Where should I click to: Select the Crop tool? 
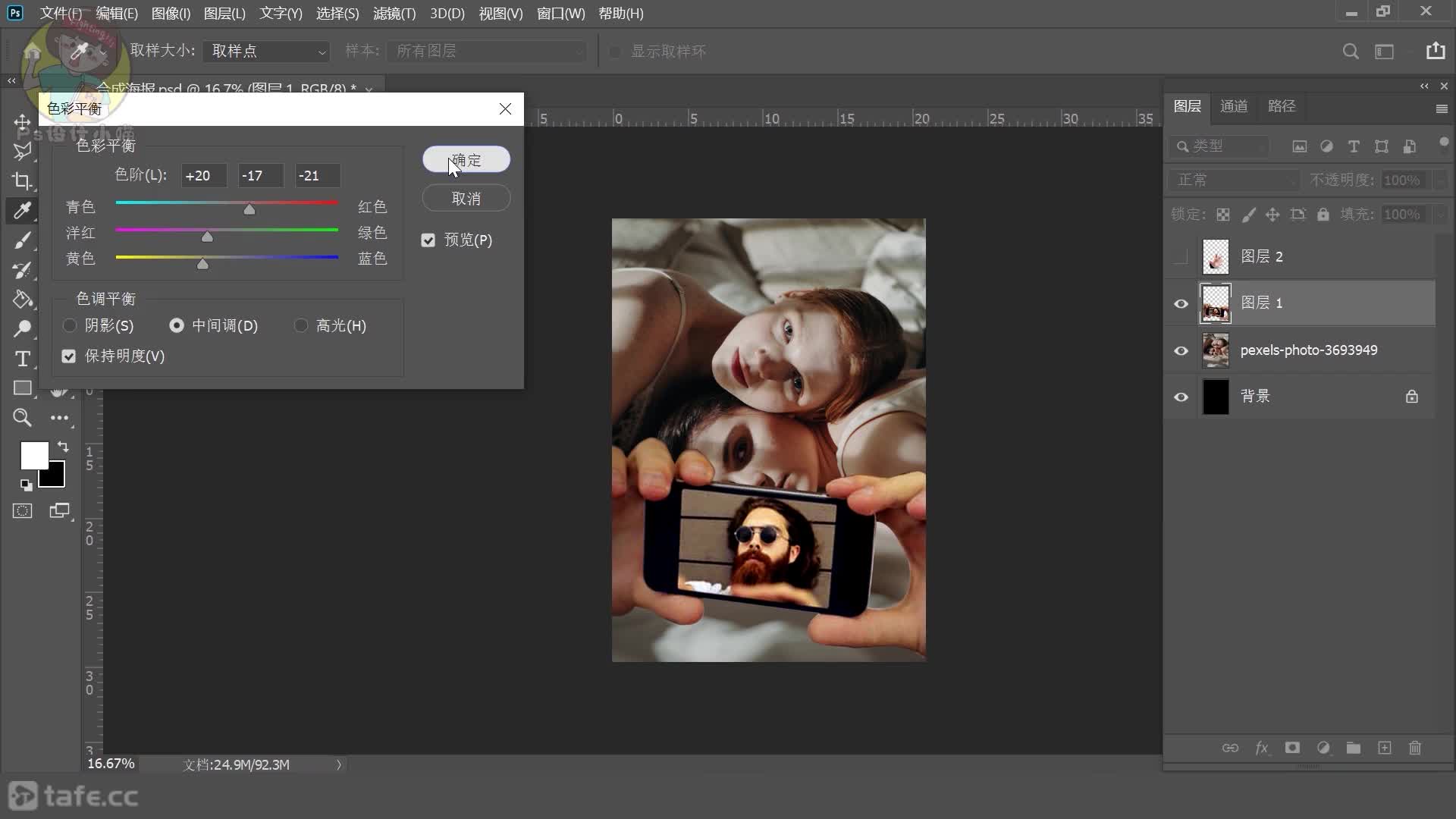click(x=22, y=180)
